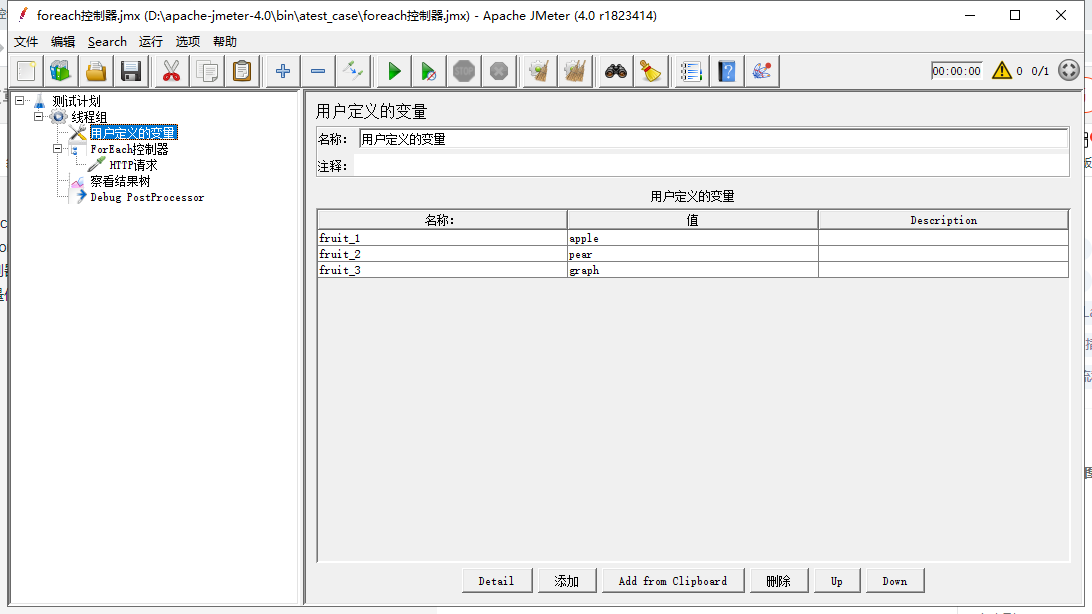Start the test with the green play icon
The image size is (1092, 614).
tap(393, 71)
